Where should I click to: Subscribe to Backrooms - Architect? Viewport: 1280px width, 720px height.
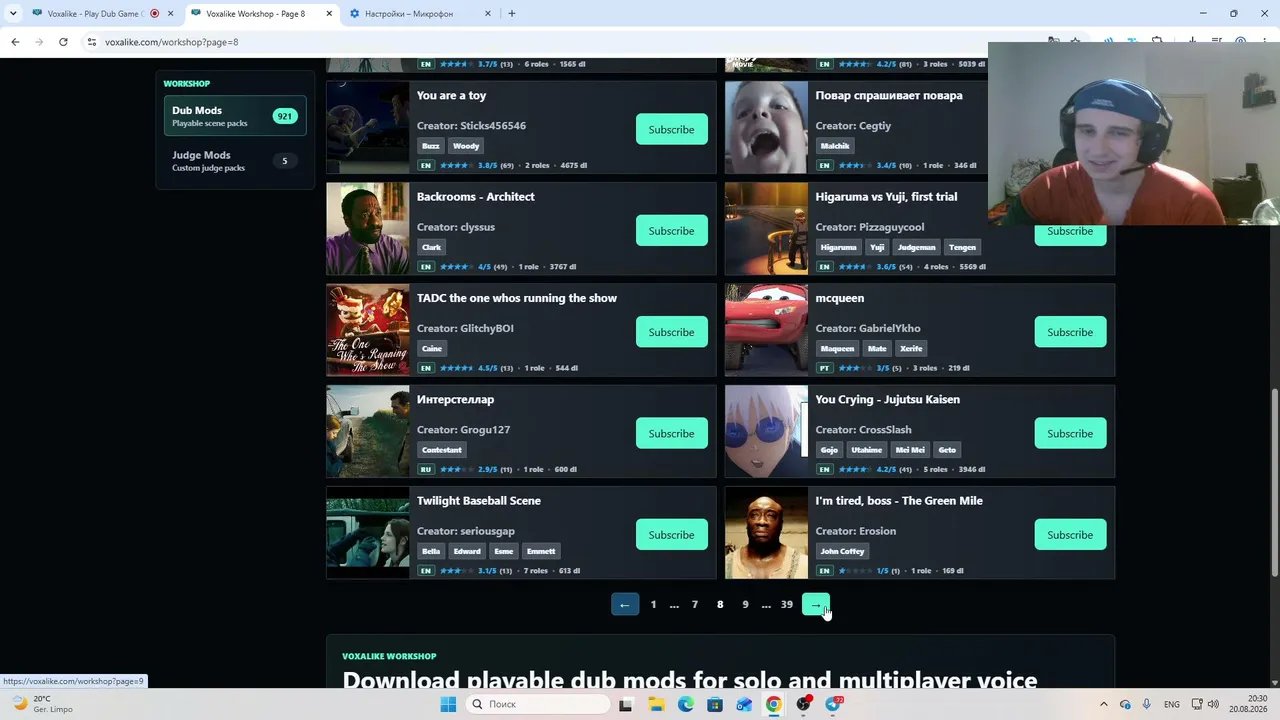click(x=671, y=231)
